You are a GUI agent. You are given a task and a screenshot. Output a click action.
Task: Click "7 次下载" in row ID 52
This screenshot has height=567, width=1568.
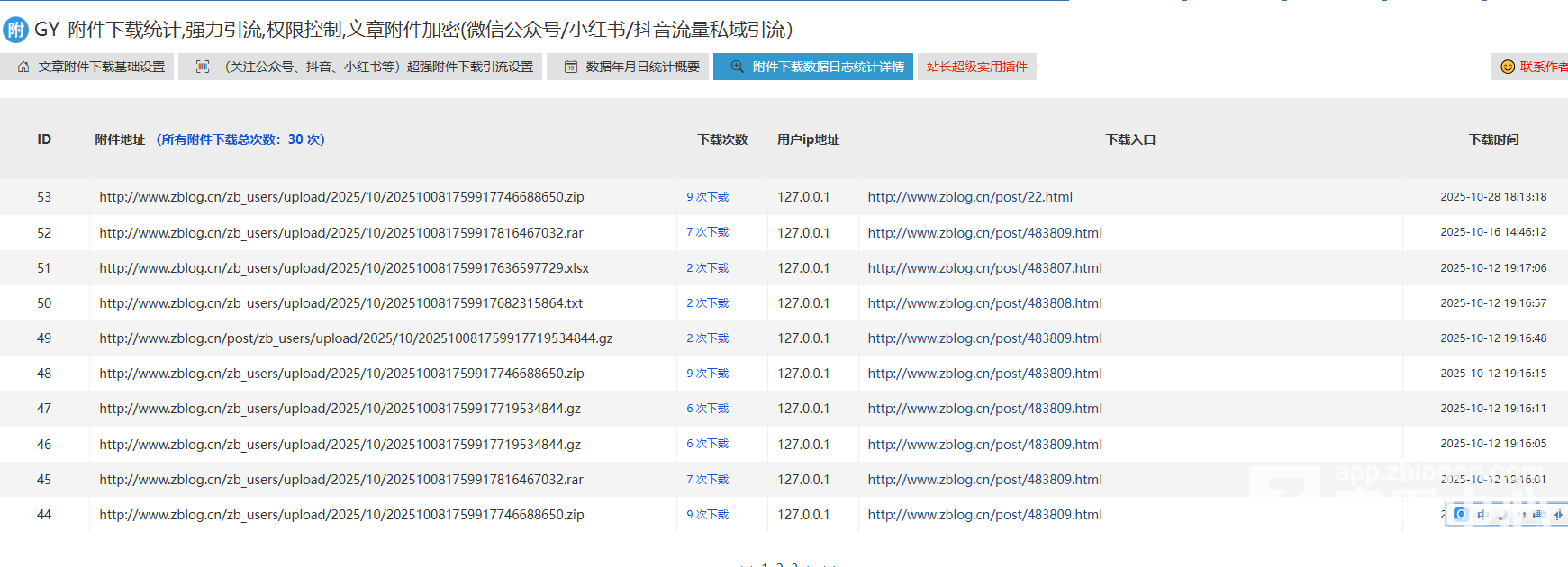[x=707, y=232]
